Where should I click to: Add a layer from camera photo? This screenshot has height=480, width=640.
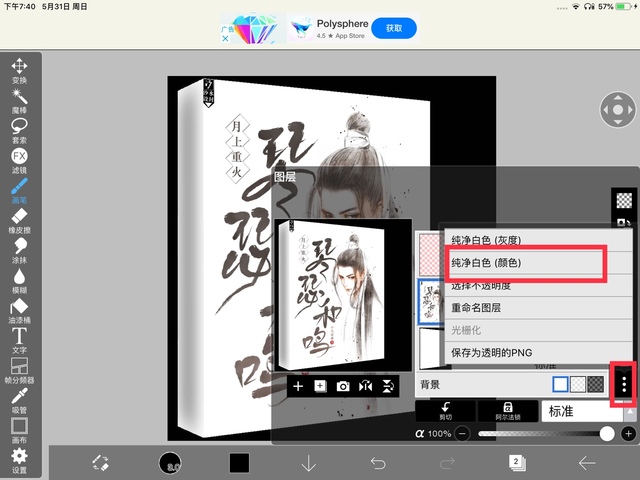[343, 386]
